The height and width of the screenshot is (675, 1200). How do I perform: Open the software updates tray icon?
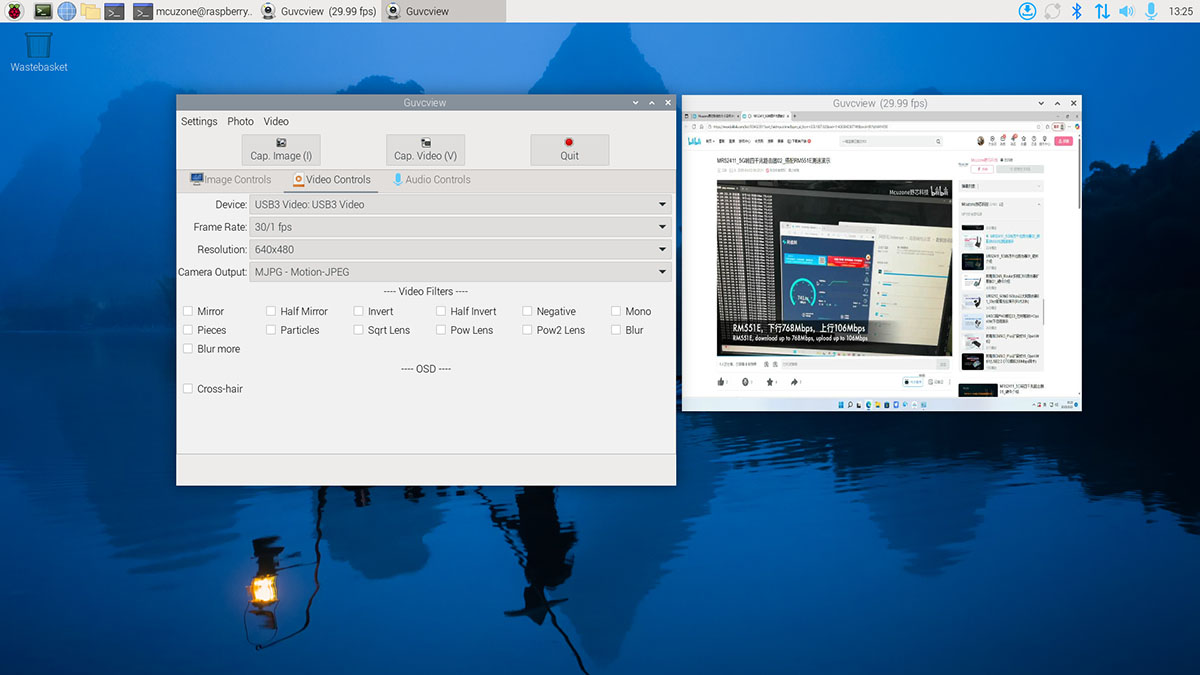1027,11
